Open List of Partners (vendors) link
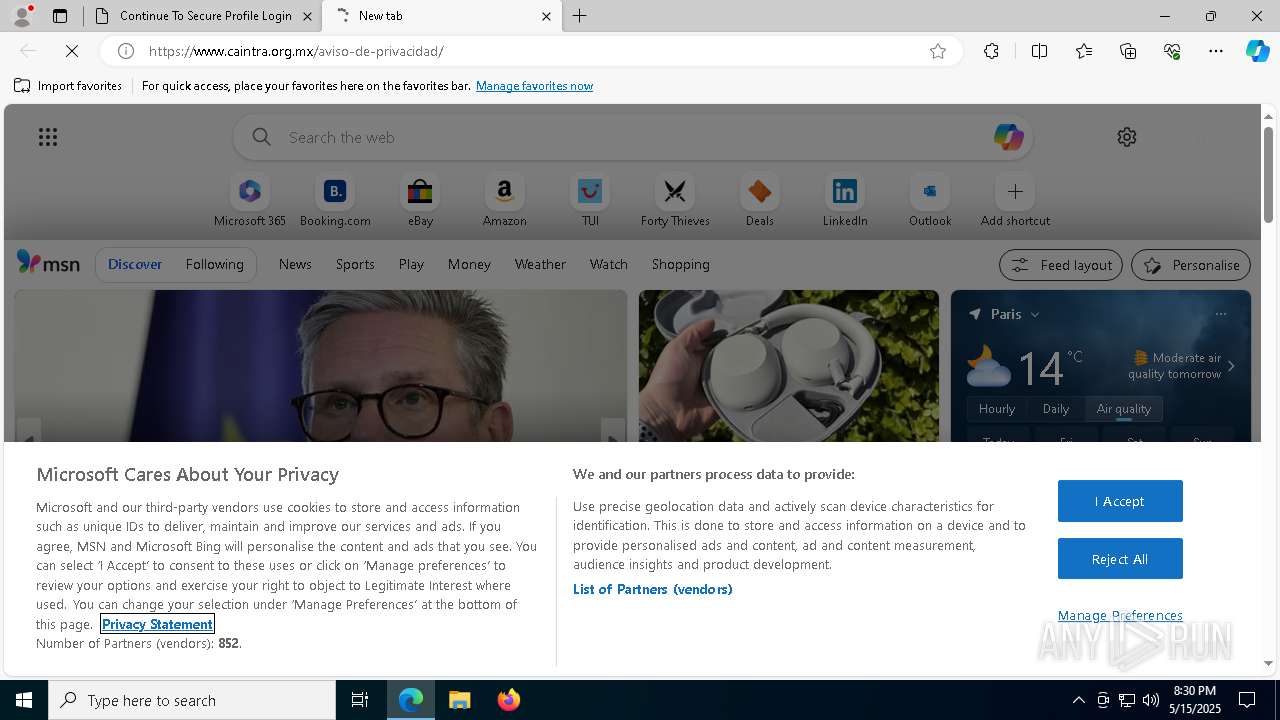The height and width of the screenshot is (720, 1280). (653, 589)
